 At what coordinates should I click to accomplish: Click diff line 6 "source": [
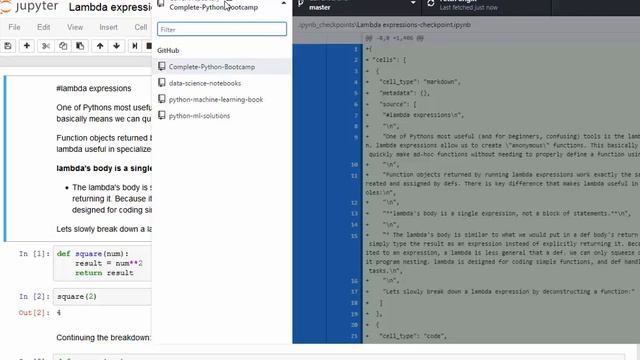pos(398,104)
